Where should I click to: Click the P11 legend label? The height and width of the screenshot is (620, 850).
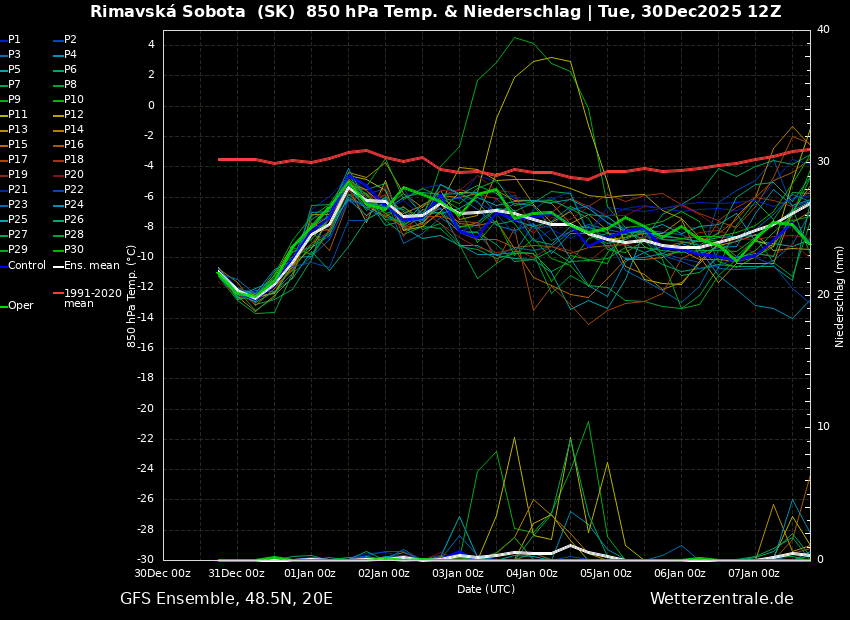(x=18, y=115)
